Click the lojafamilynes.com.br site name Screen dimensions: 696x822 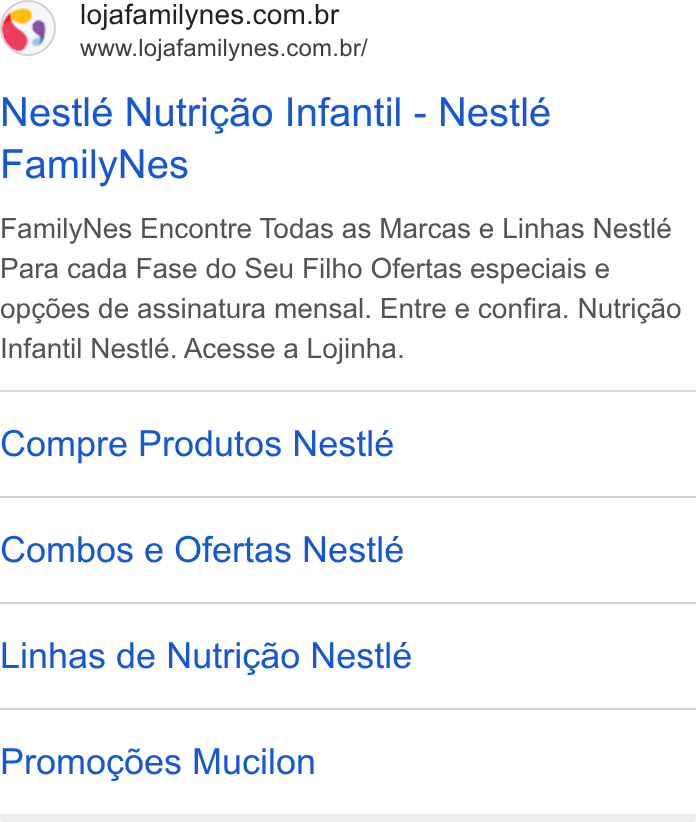[210, 15]
